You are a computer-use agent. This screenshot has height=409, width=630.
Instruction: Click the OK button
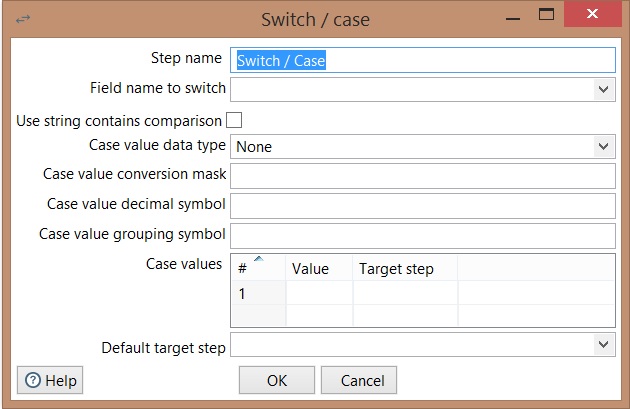pos(277,380)
